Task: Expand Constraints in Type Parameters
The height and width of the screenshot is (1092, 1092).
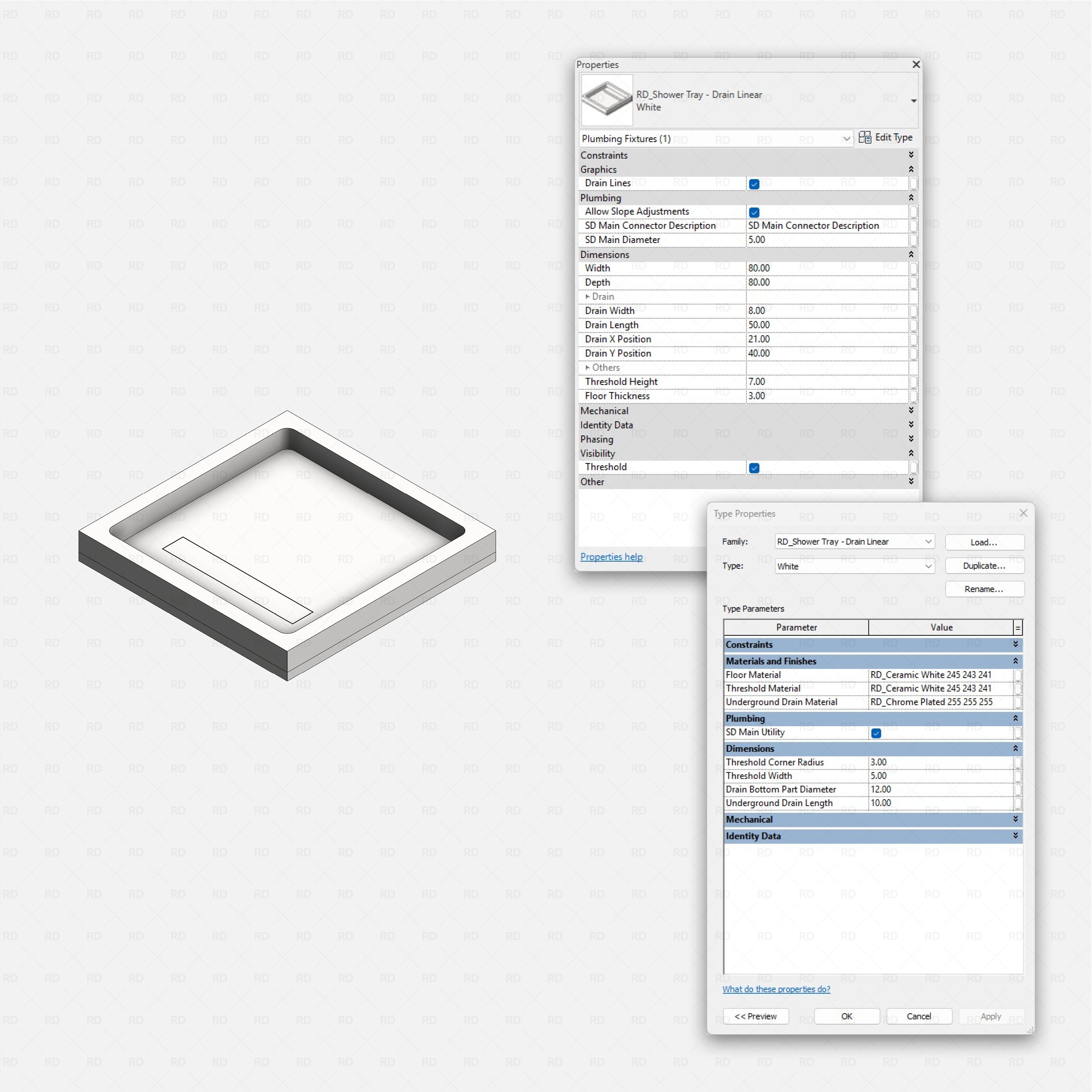Action: (1016, 644)
